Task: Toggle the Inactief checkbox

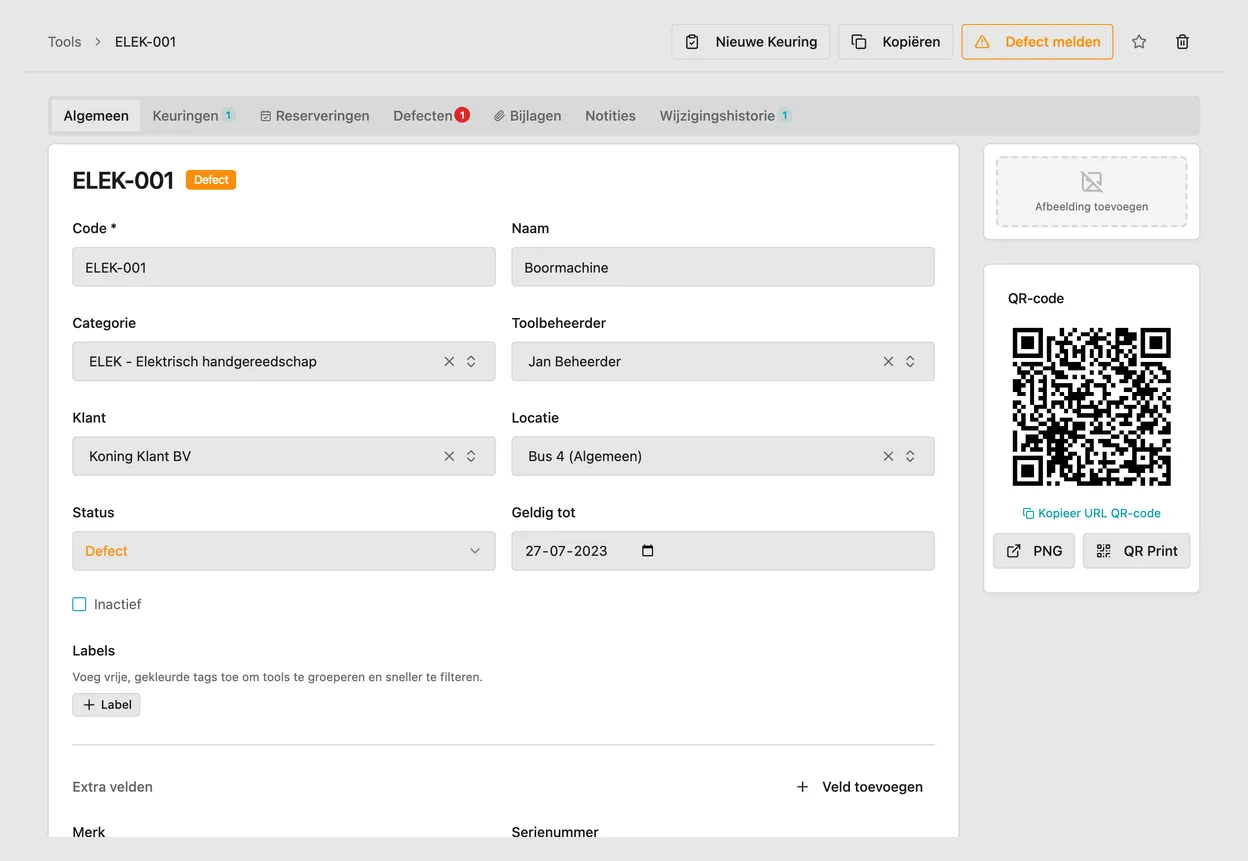Action: coord(80,604)
